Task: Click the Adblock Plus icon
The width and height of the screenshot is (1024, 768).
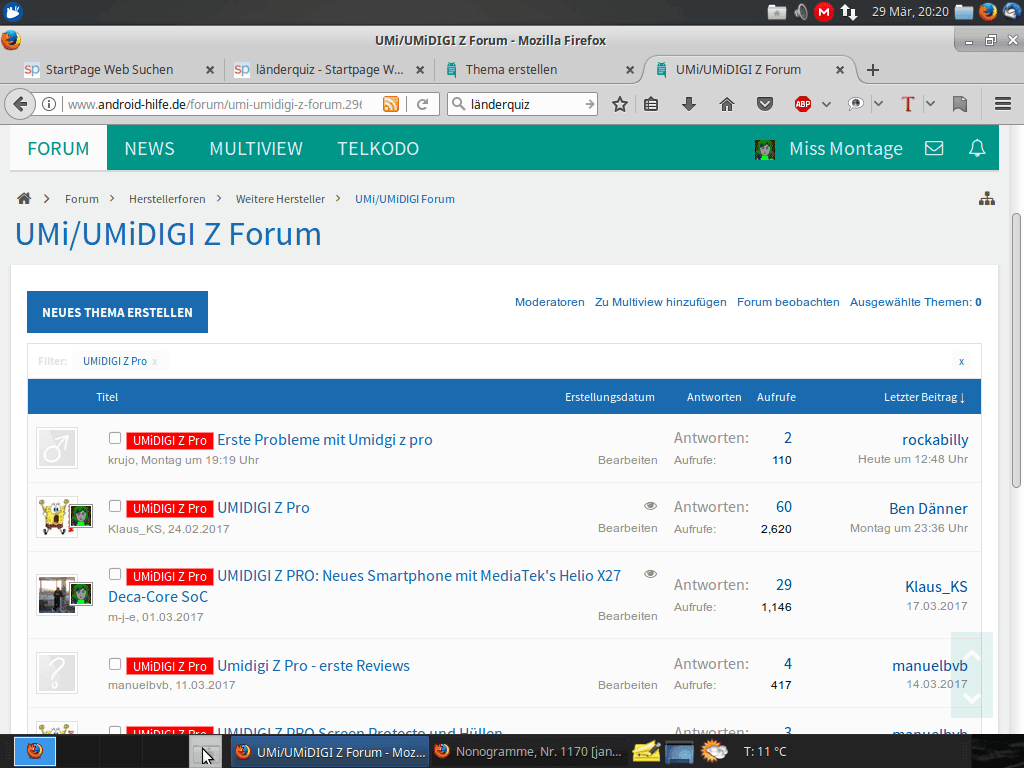Action: coord(802,104)
